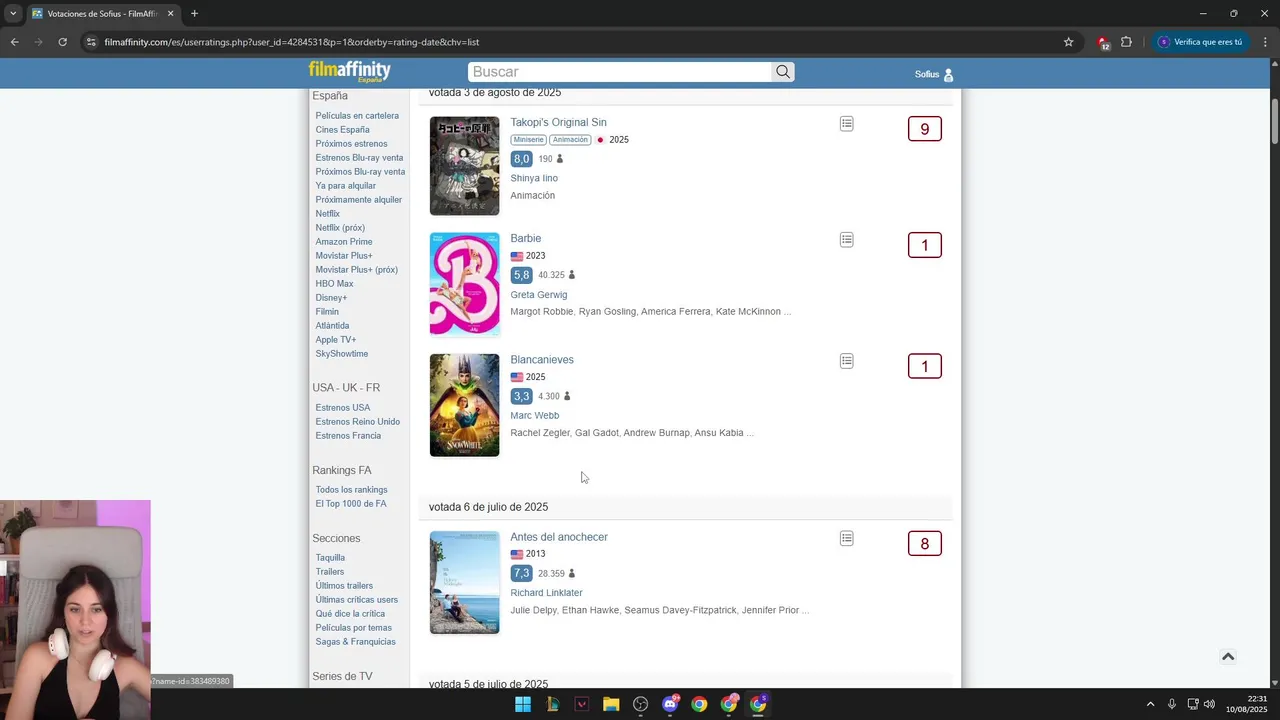Focus the Buscar search field
This screenshot has width=1280, height=720.
(x=620, y=72)
